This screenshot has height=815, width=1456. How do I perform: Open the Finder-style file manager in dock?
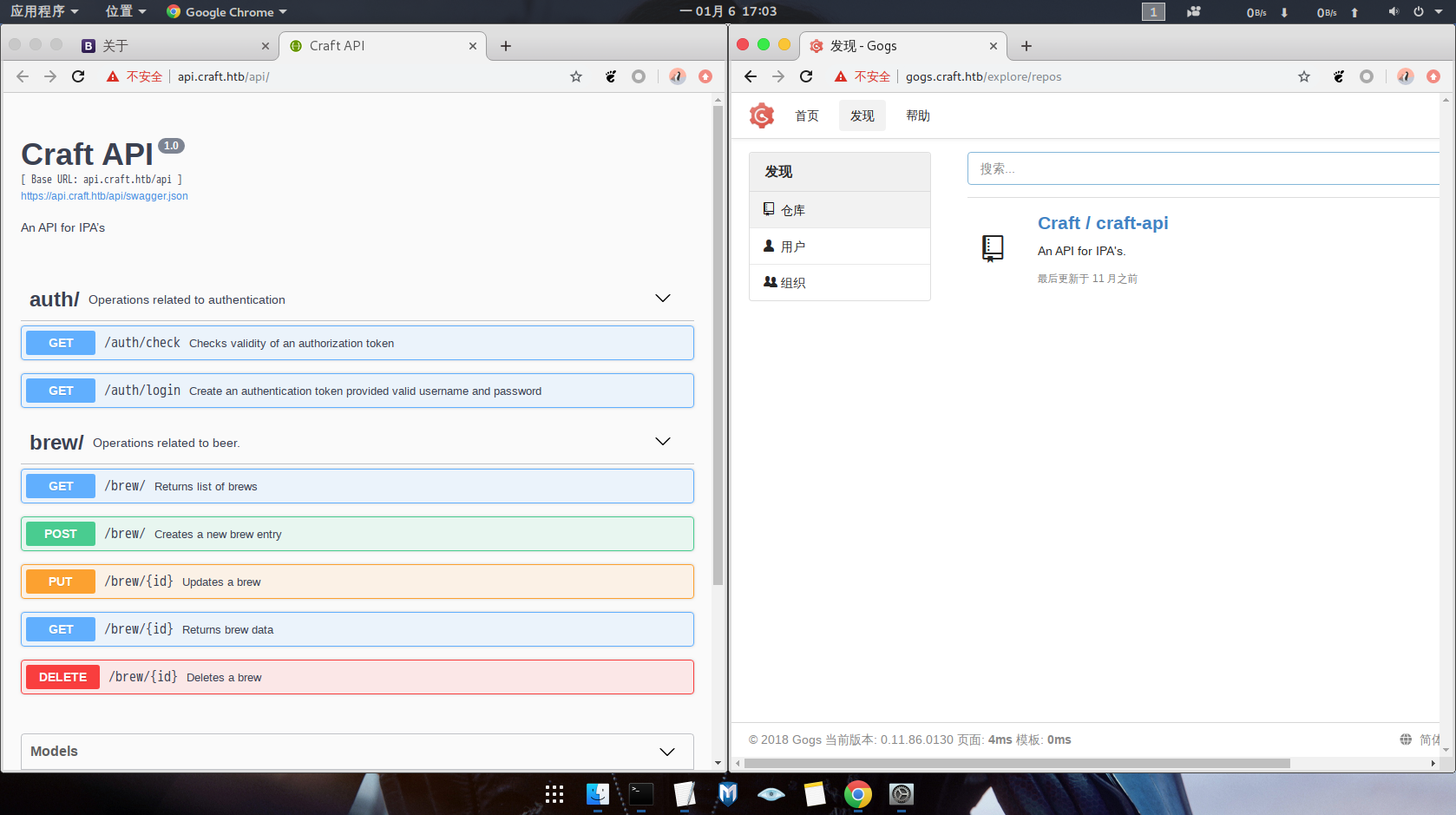pos(598,794)
